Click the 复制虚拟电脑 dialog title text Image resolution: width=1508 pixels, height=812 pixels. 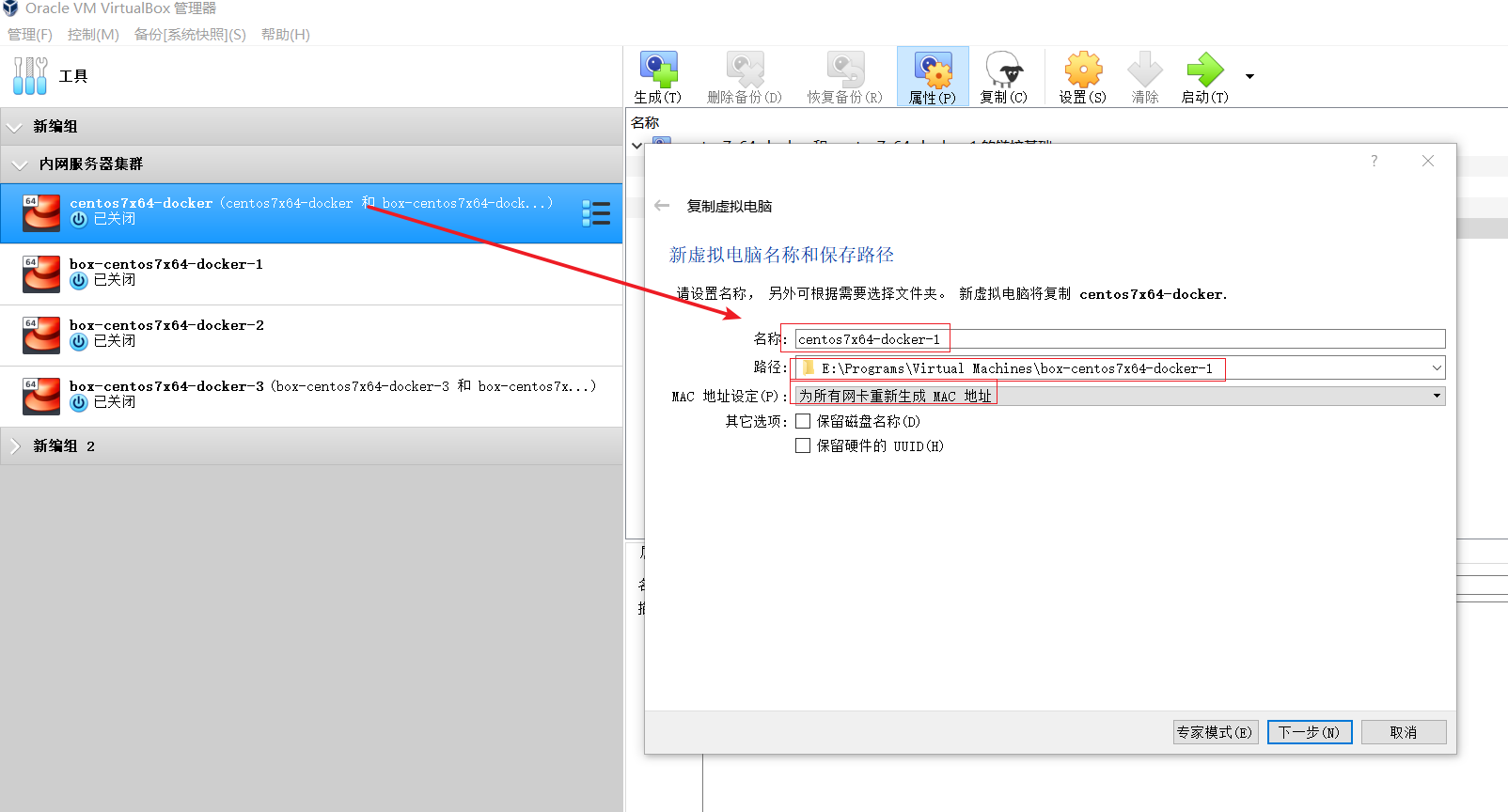tap(730, 206)
